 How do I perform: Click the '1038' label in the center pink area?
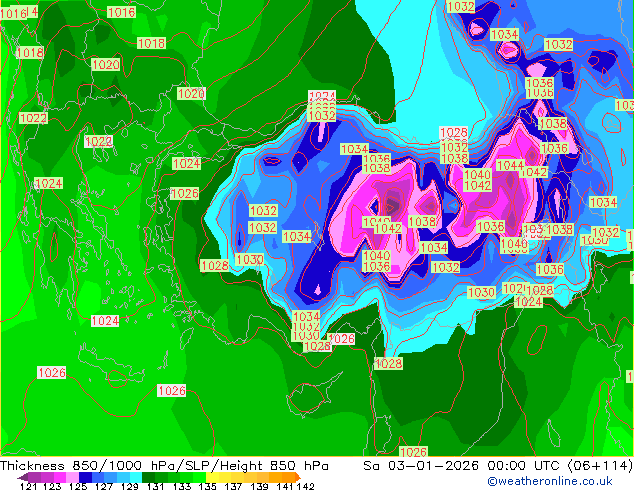tap(423, 222)
